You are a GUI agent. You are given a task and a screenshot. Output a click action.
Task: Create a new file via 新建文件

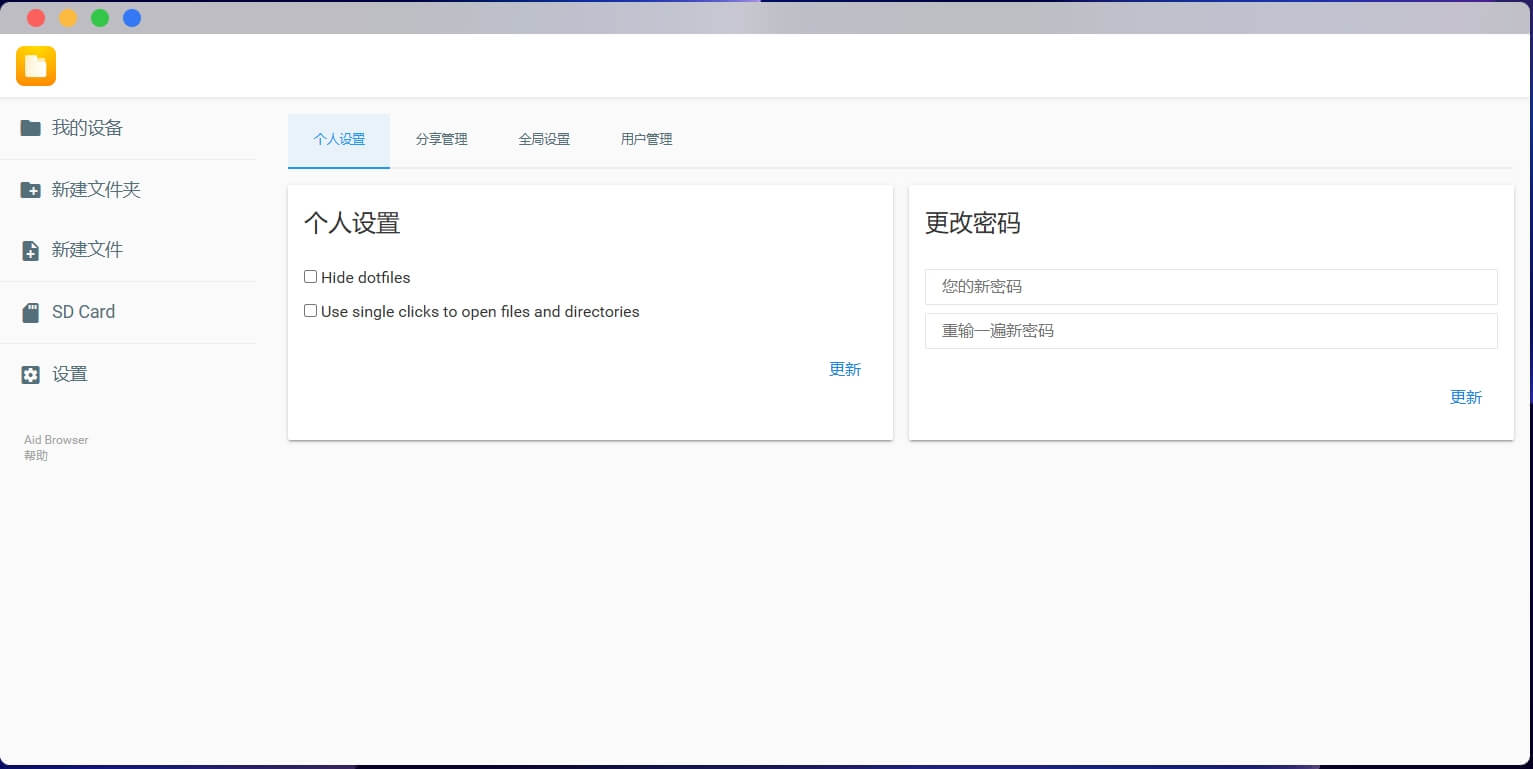[88, 250]
